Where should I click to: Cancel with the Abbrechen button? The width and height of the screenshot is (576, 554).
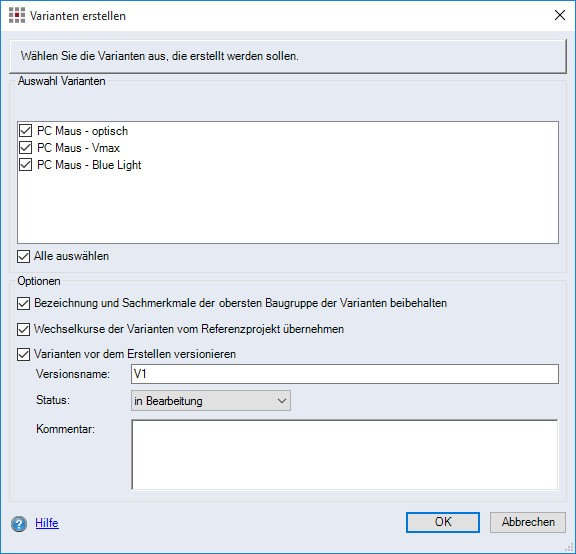tap(528, 522)
